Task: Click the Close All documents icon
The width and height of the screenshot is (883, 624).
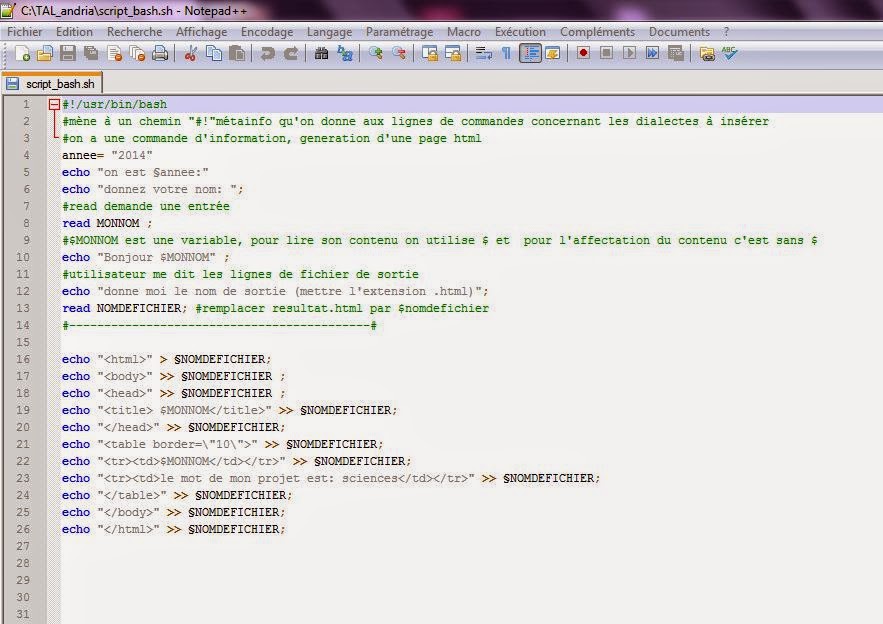Action: click(137, 54)
